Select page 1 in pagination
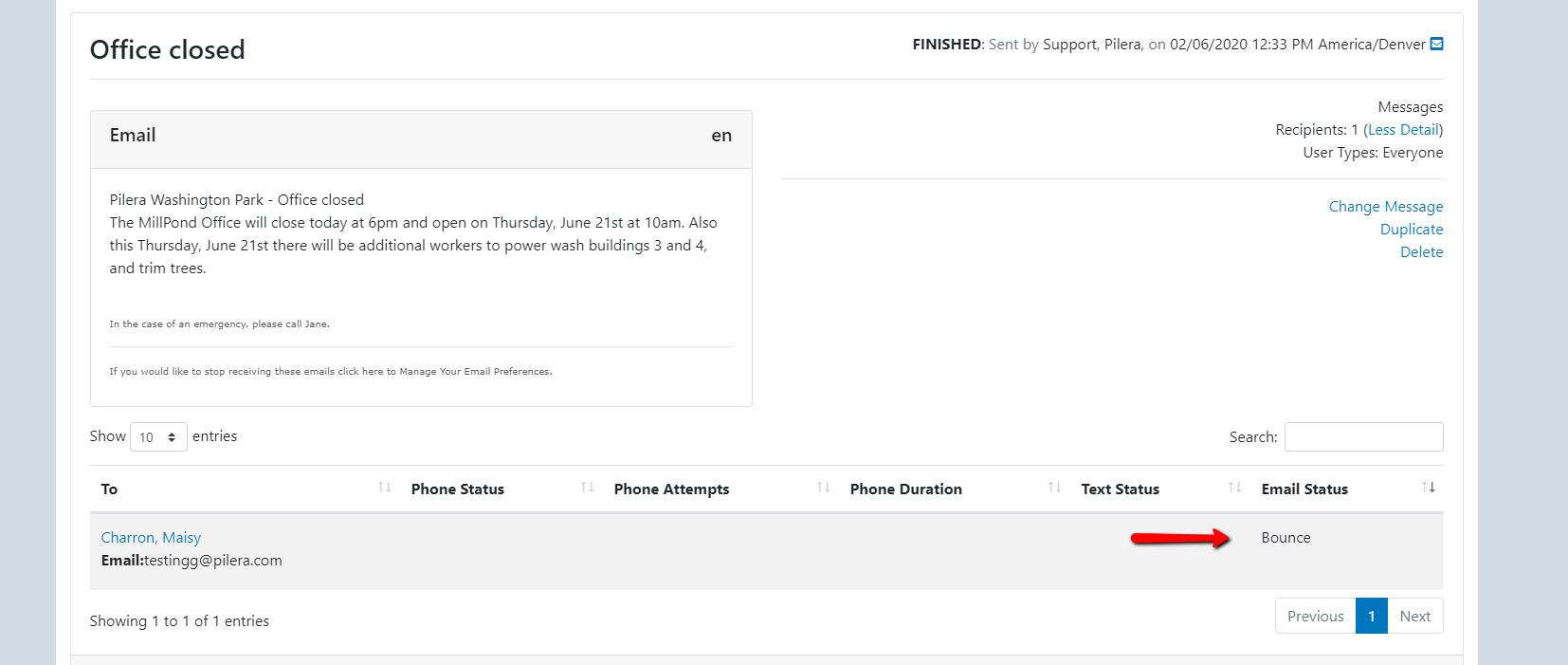Viewport: 1568px width, 665px height. (1371, 617)
